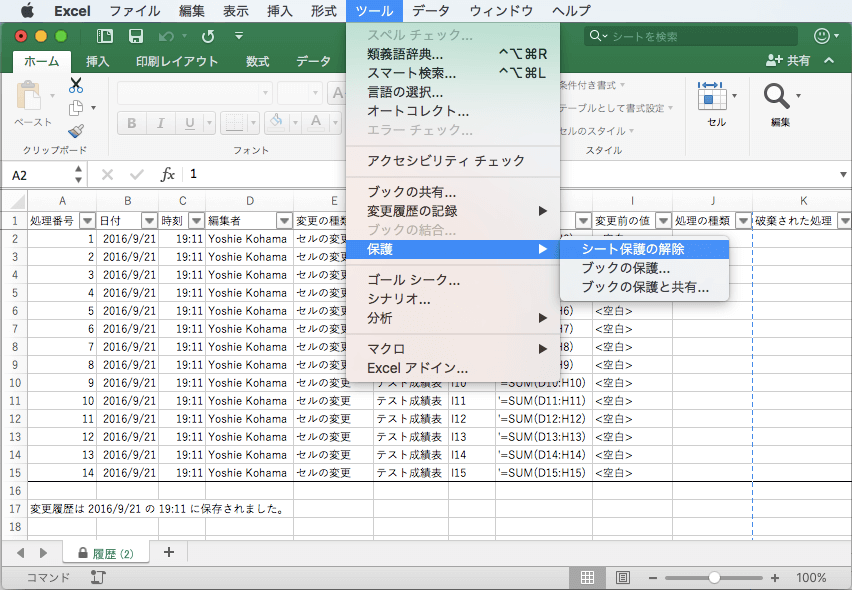This screenshot has height=590, width=852.
Task: Click the paste clipboard icon
Action: (x=29, y=97)
